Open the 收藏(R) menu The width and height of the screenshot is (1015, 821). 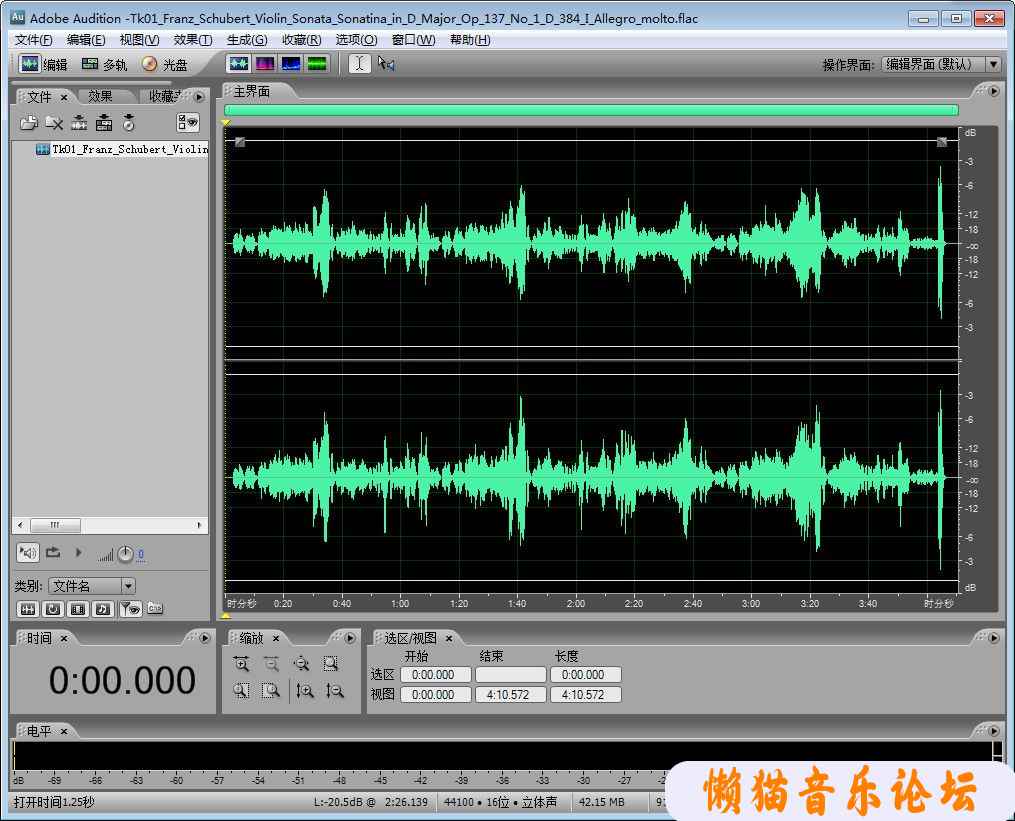pos(302,40)
